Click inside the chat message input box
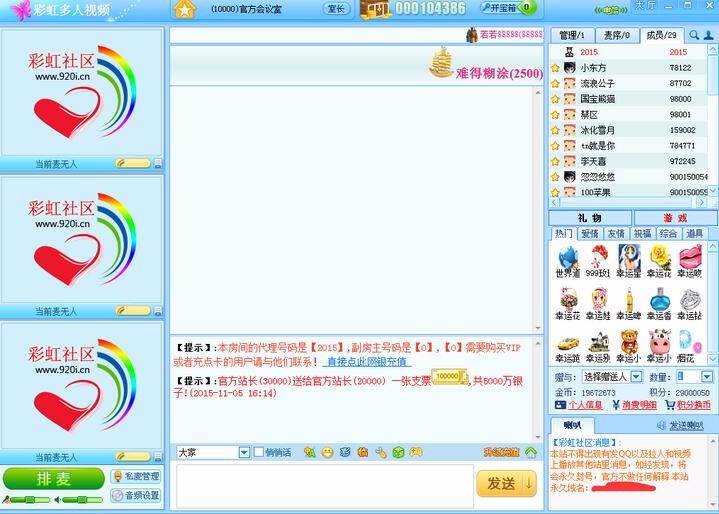 325,486
